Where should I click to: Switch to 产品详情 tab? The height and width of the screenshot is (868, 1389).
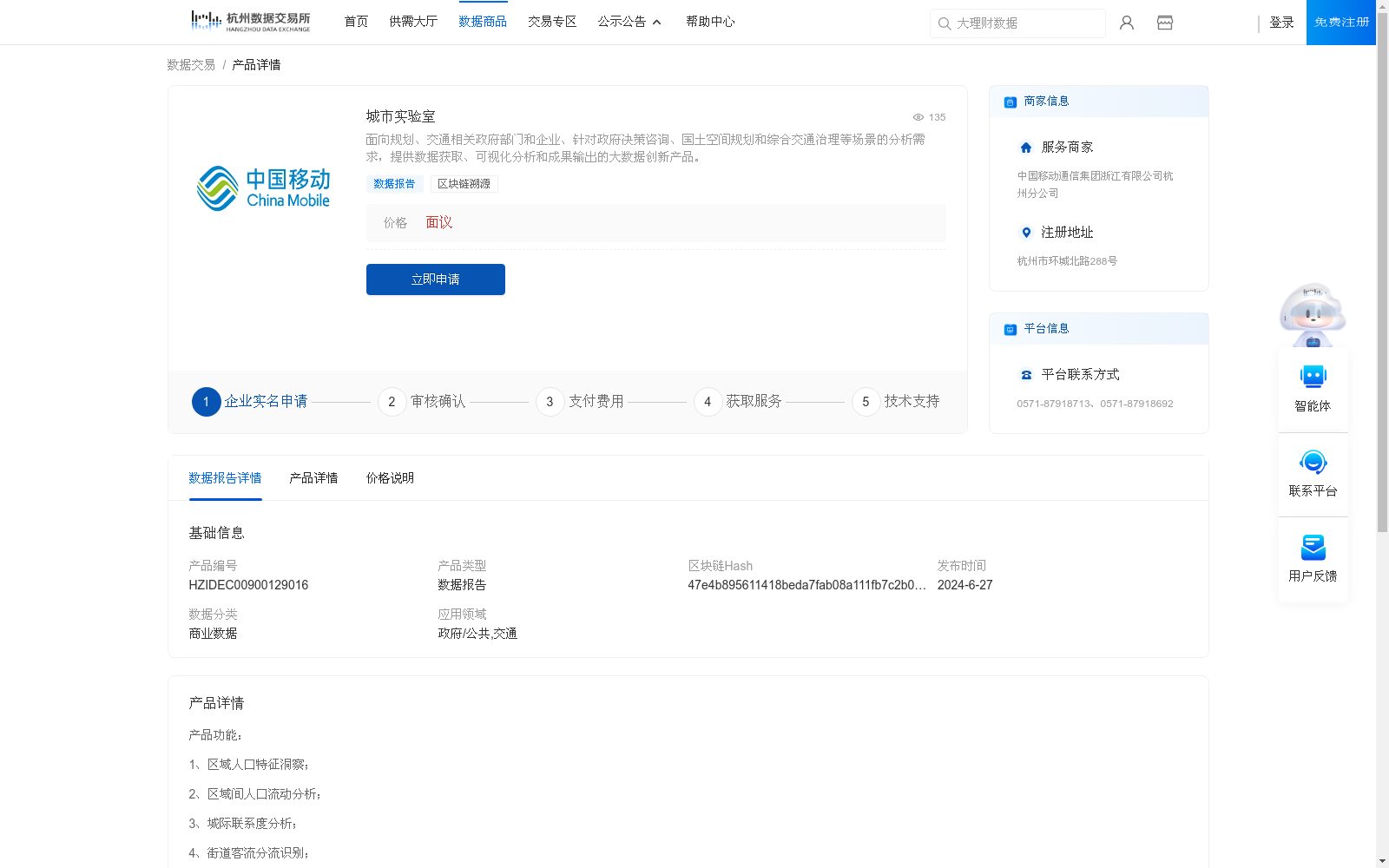click(x=314, y=478)
